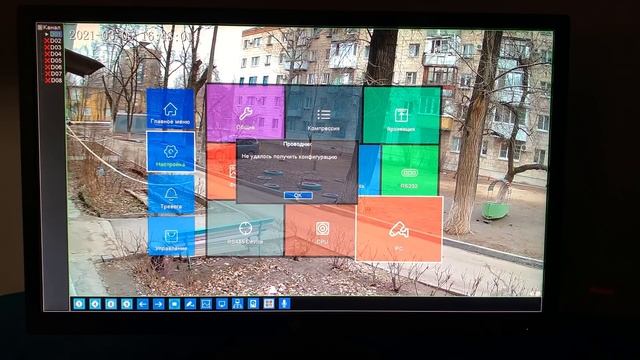
Task: Select channel D05 in the list
Action: (x=53, y=60)
